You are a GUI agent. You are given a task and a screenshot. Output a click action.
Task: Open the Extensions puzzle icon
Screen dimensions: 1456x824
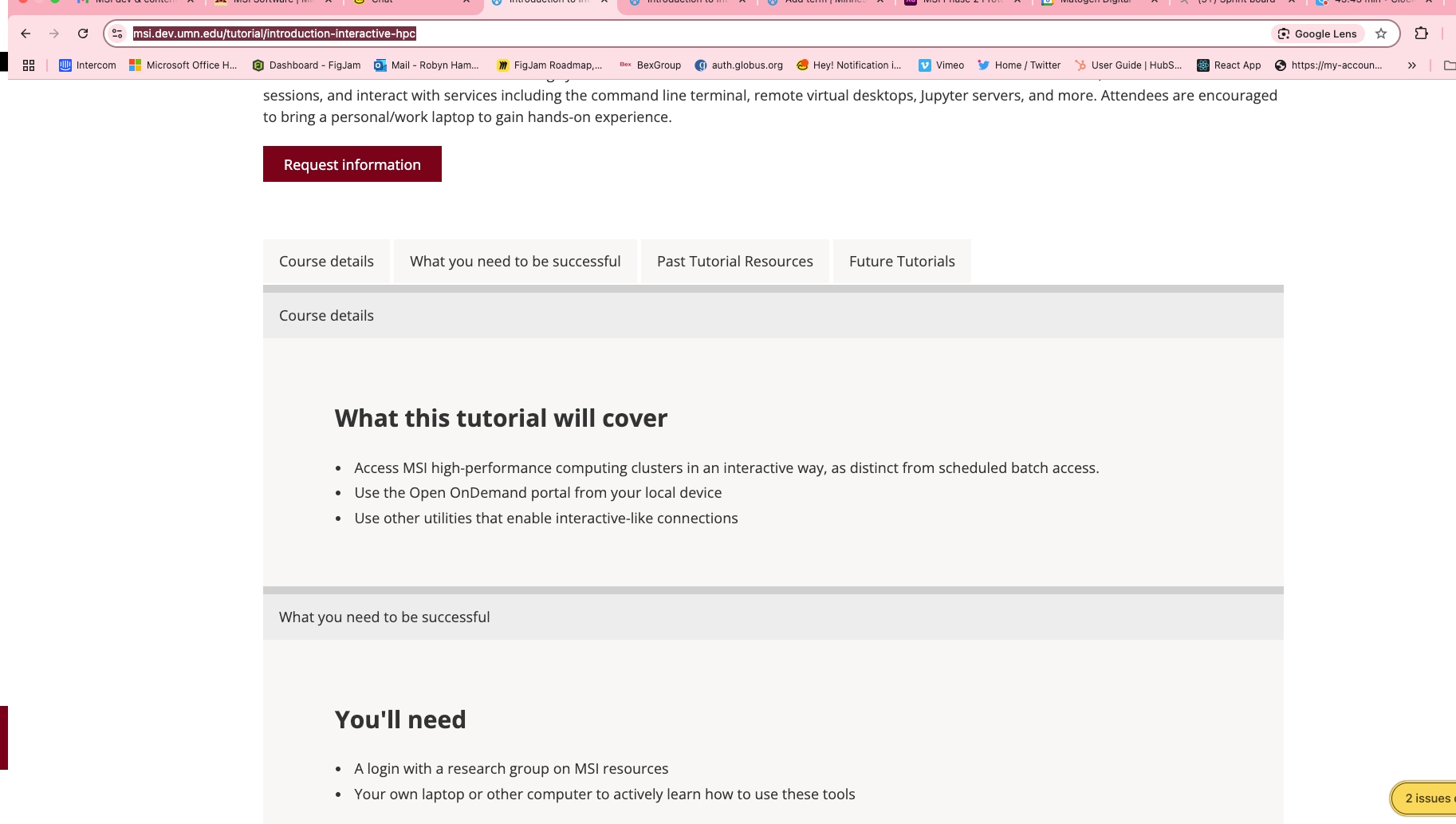pos(1421,34)
